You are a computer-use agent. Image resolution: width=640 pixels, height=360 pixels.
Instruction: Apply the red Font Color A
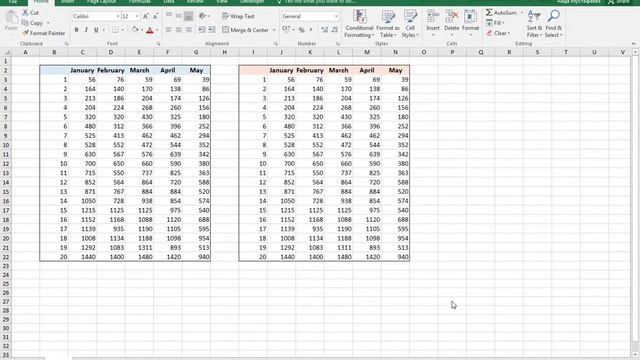click(150, 30)
